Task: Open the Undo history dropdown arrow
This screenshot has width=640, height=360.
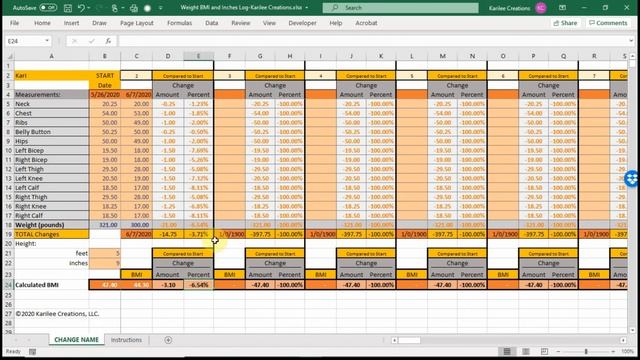Action: point(89,8)
